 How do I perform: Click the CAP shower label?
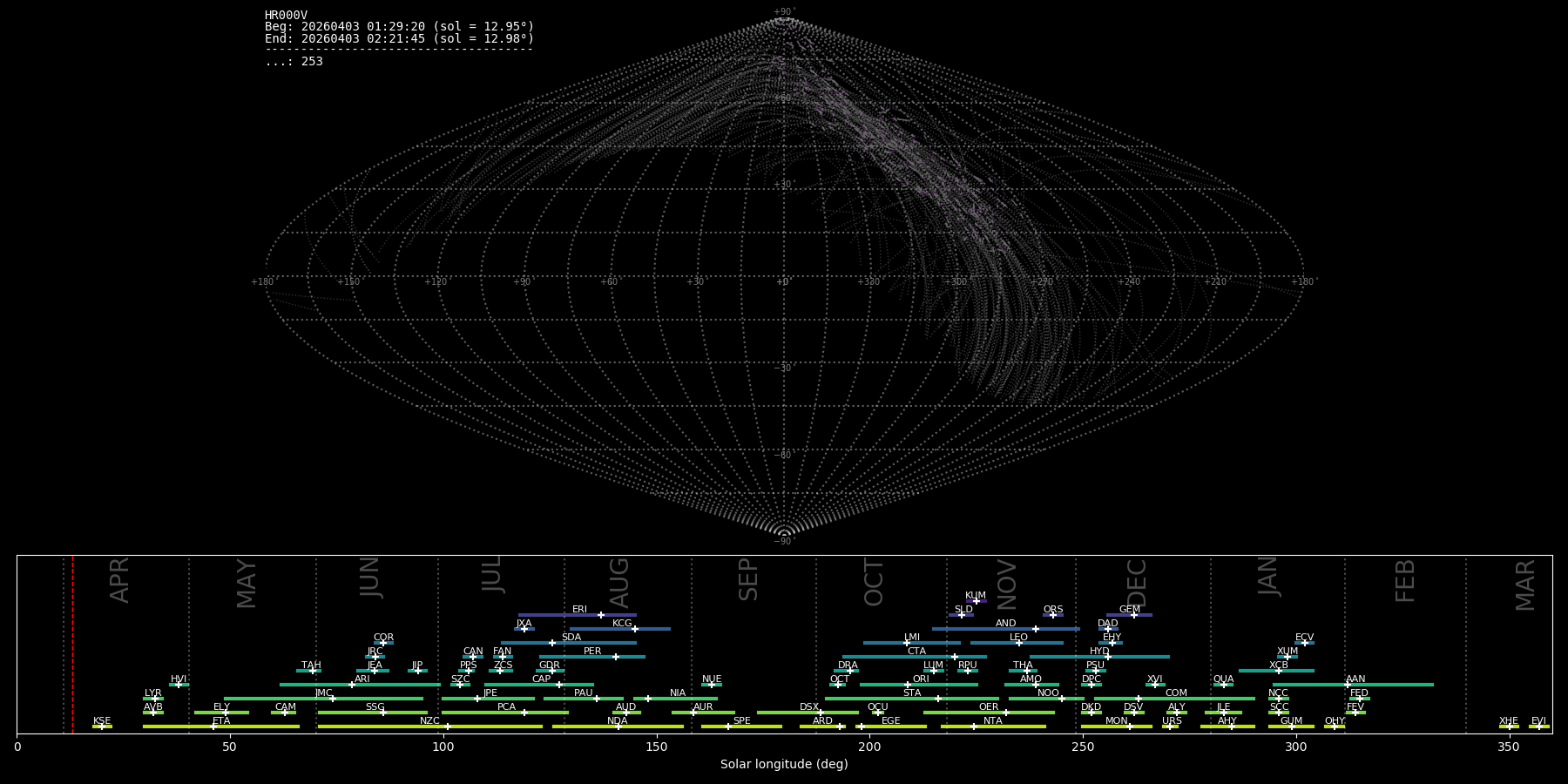click(x=541, y=679)
